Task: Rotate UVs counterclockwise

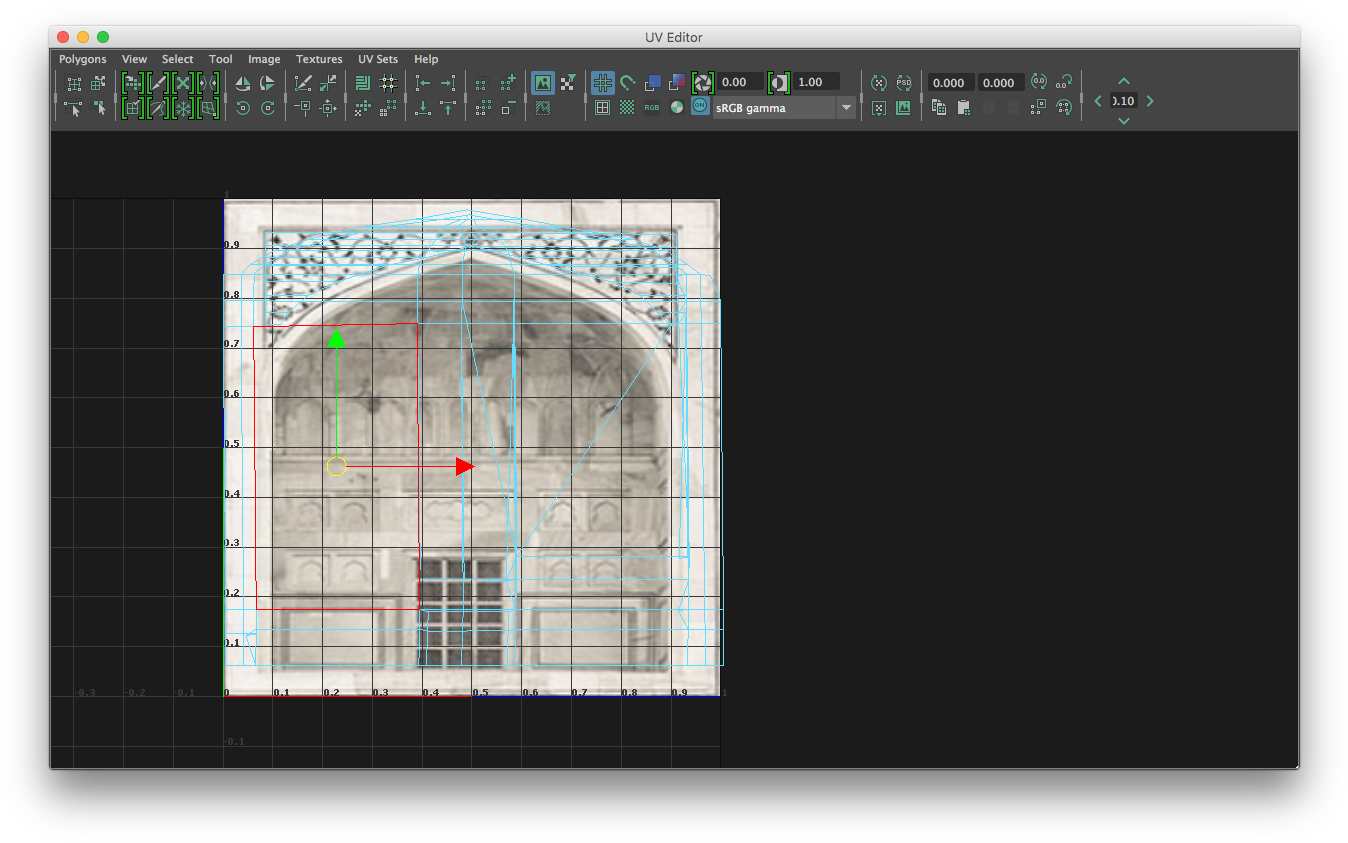Action: click(243, 108)
